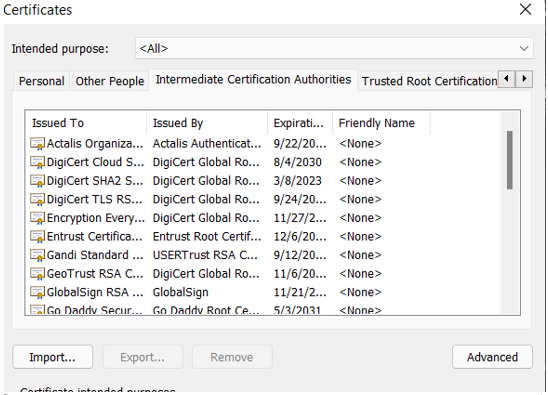This screenshot has width=548, height=395.
Task: Switch to the Personal tab
Action: tap(42, 81)
